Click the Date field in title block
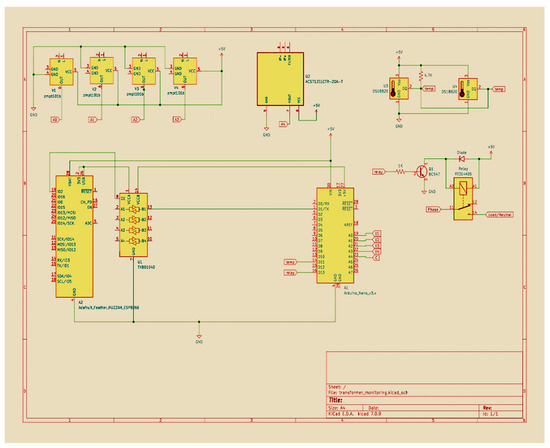 pyautogui.click(x=373, y=408)
